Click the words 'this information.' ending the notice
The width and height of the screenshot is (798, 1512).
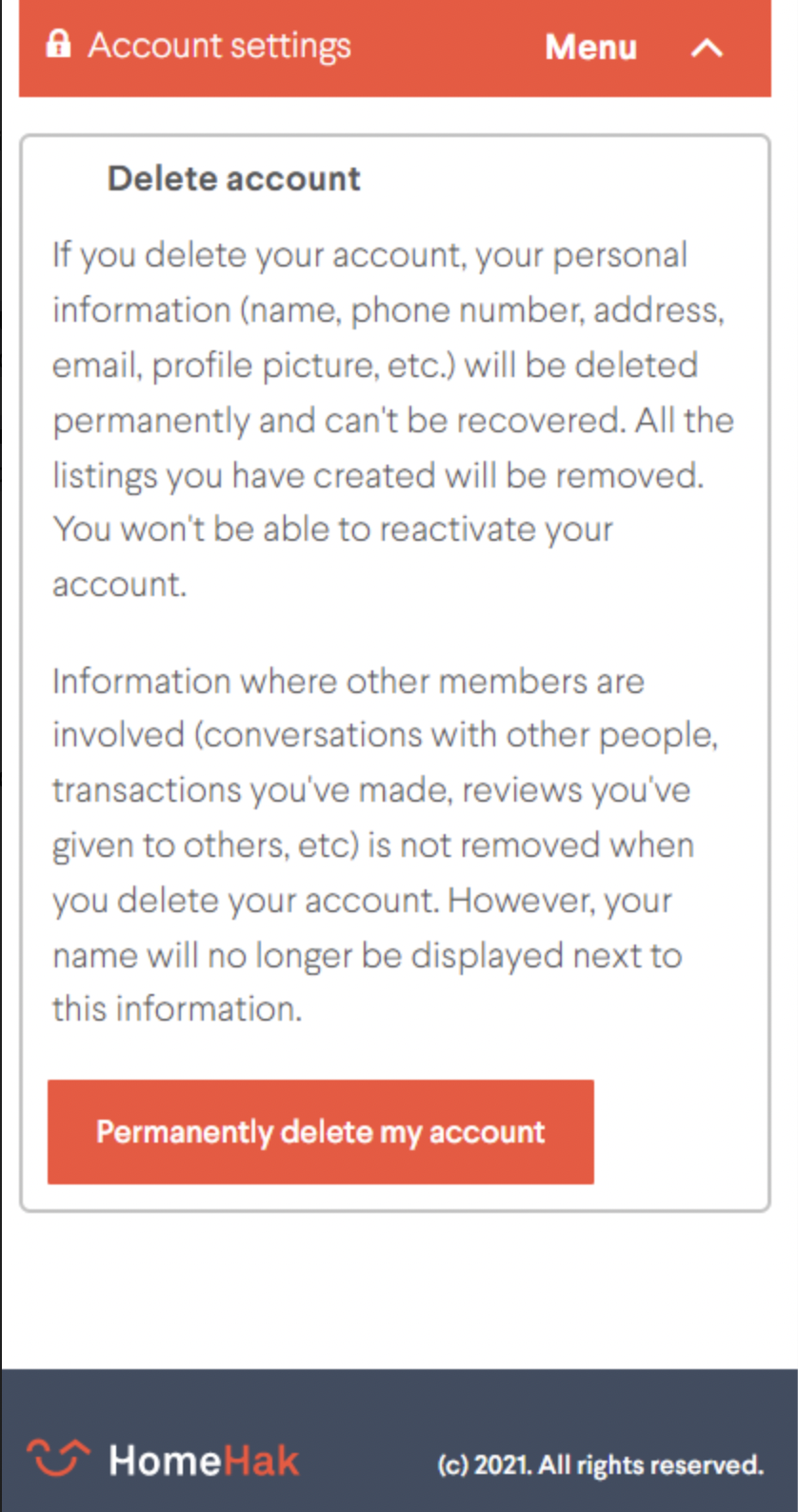pos(177,1009)
